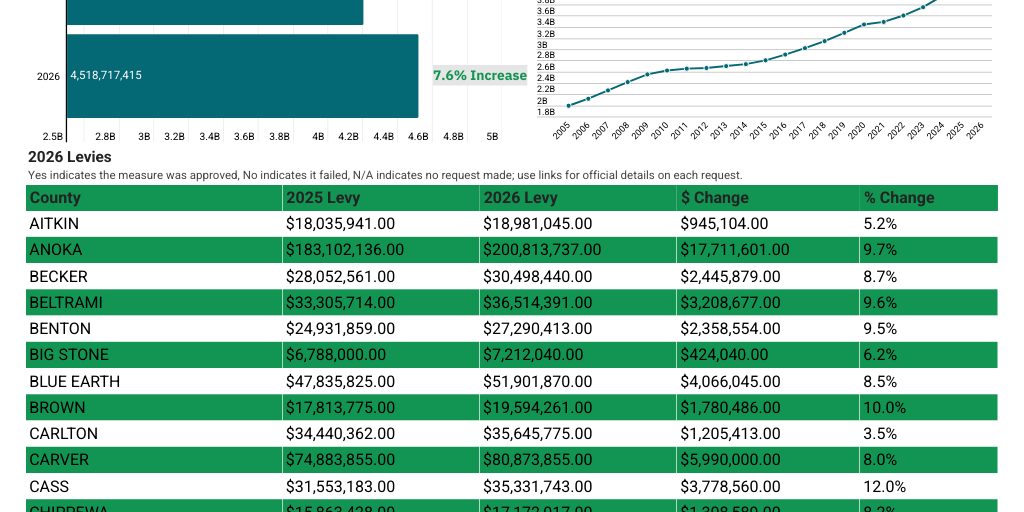Click the 6.2% change for BIG STONE
1024x512 pixels.
tap(929, 355)
